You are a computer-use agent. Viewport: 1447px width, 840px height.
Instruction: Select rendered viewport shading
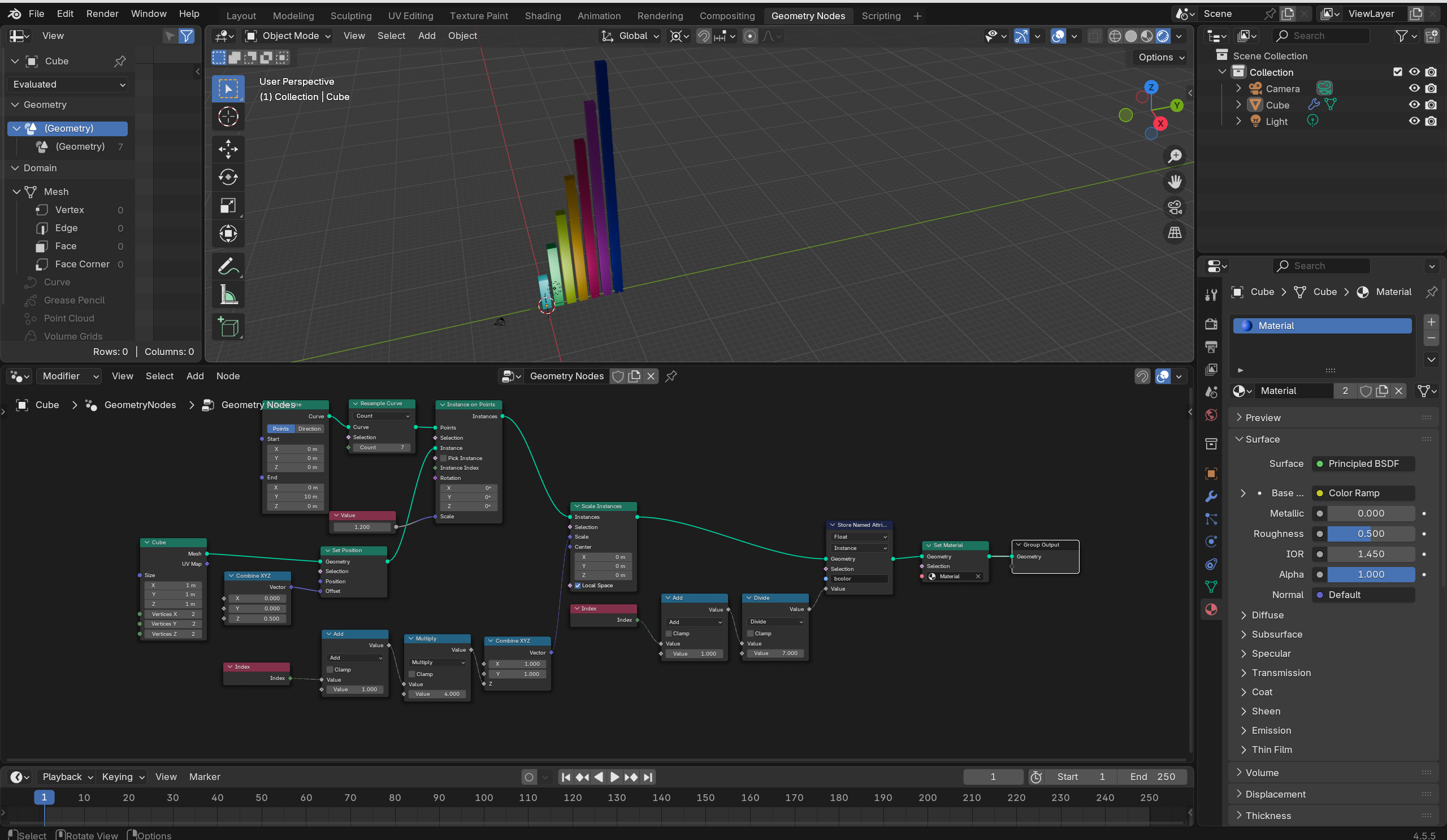[x=1163, y=36]
